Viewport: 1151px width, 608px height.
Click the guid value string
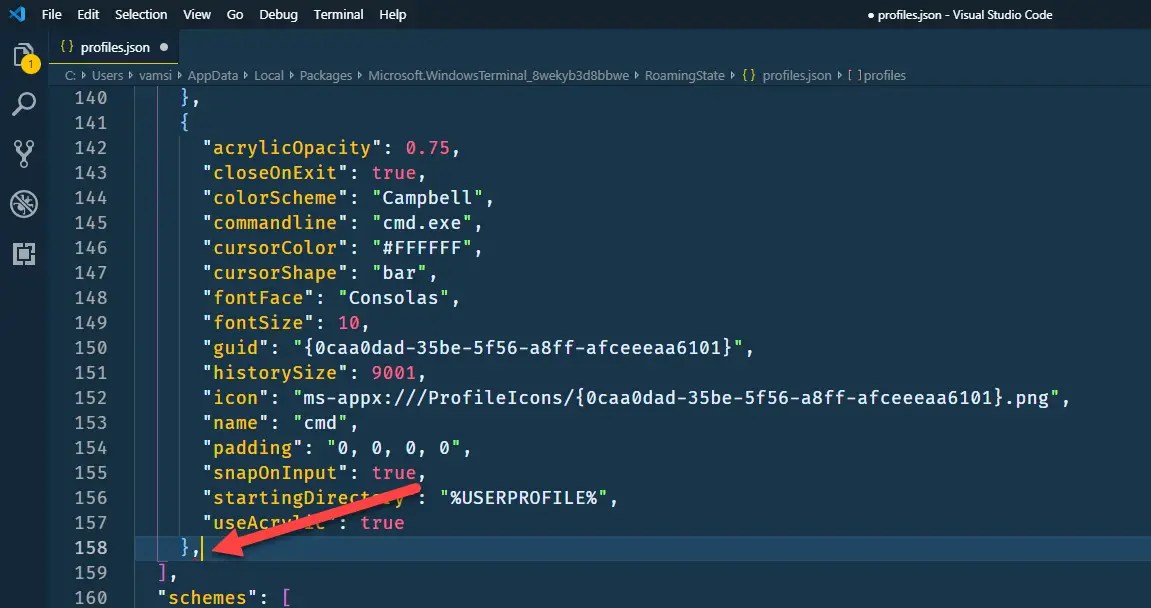click(518, 347)
